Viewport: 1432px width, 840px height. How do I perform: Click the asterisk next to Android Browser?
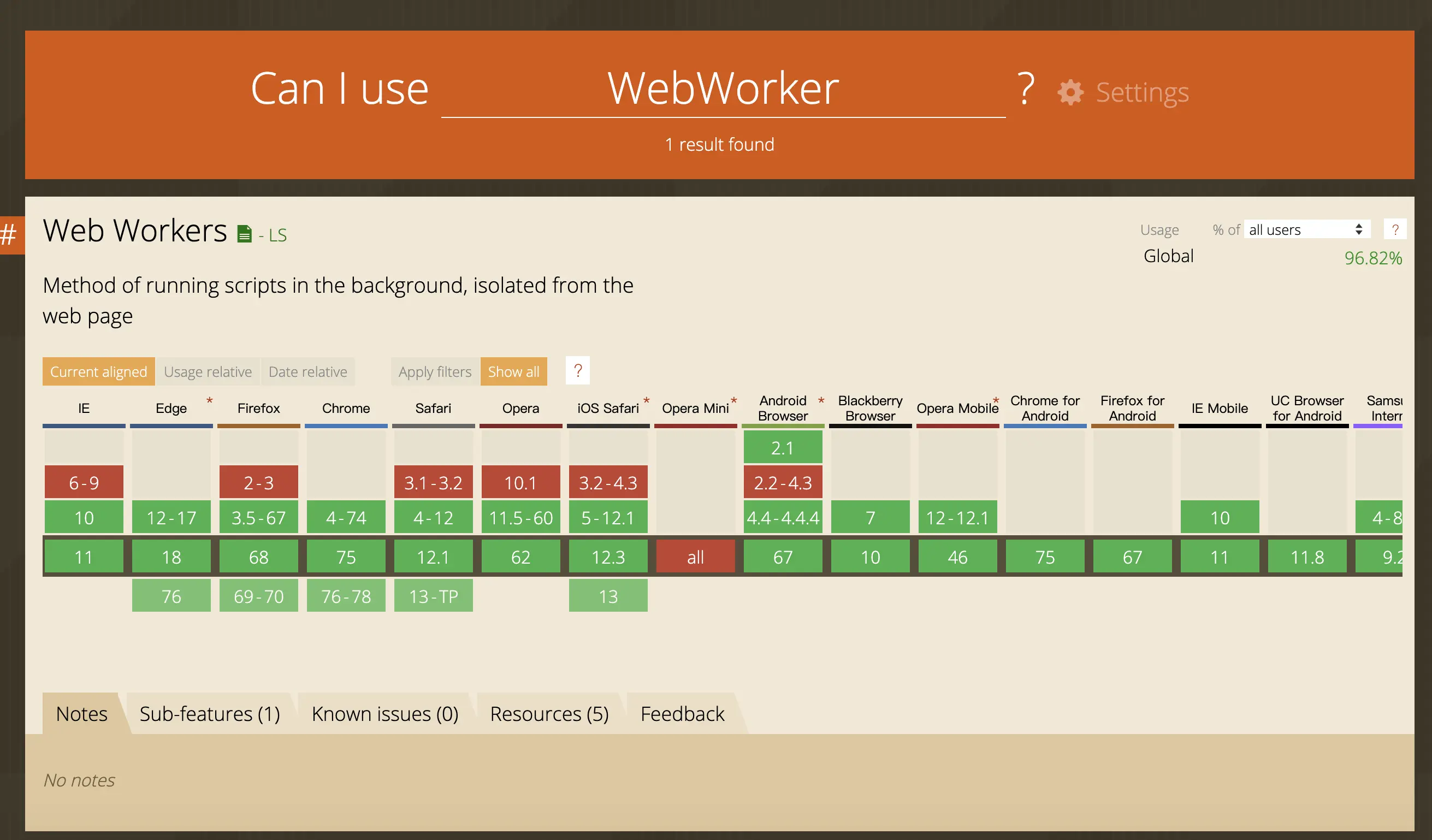[x=821, y=401]
